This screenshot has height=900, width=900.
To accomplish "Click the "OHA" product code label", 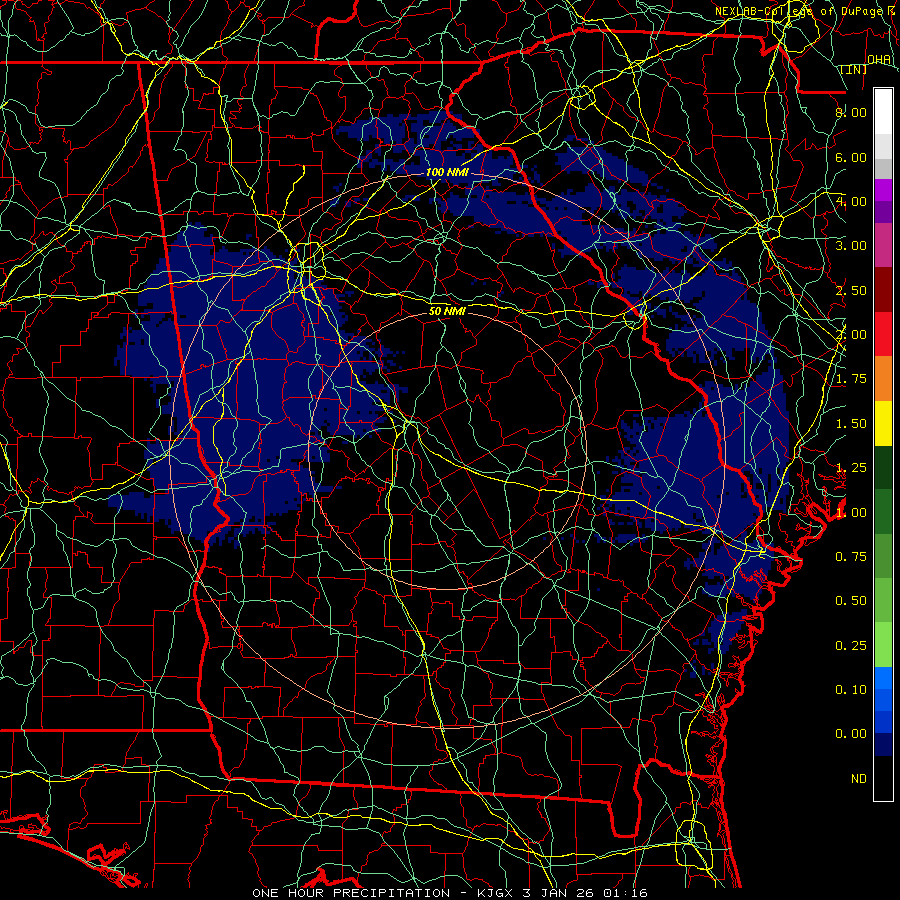I will 879,60.
